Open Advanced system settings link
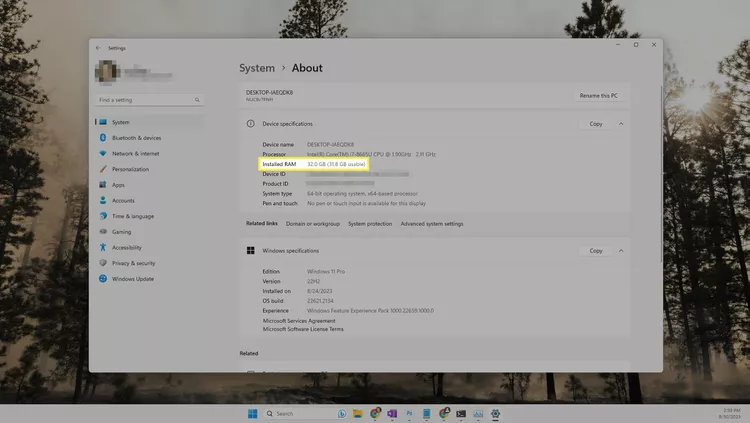The image size is (750, 423). [432, 224]
